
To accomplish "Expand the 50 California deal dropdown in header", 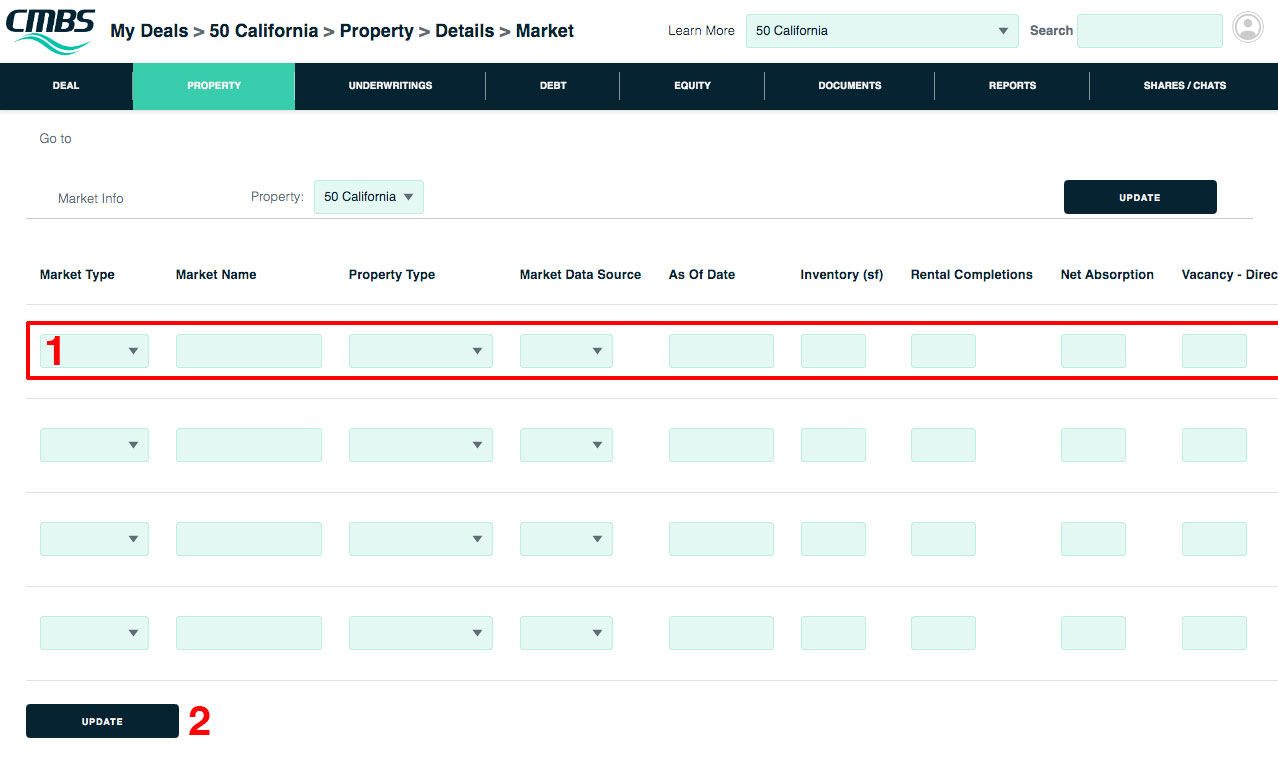I will 881,31.
